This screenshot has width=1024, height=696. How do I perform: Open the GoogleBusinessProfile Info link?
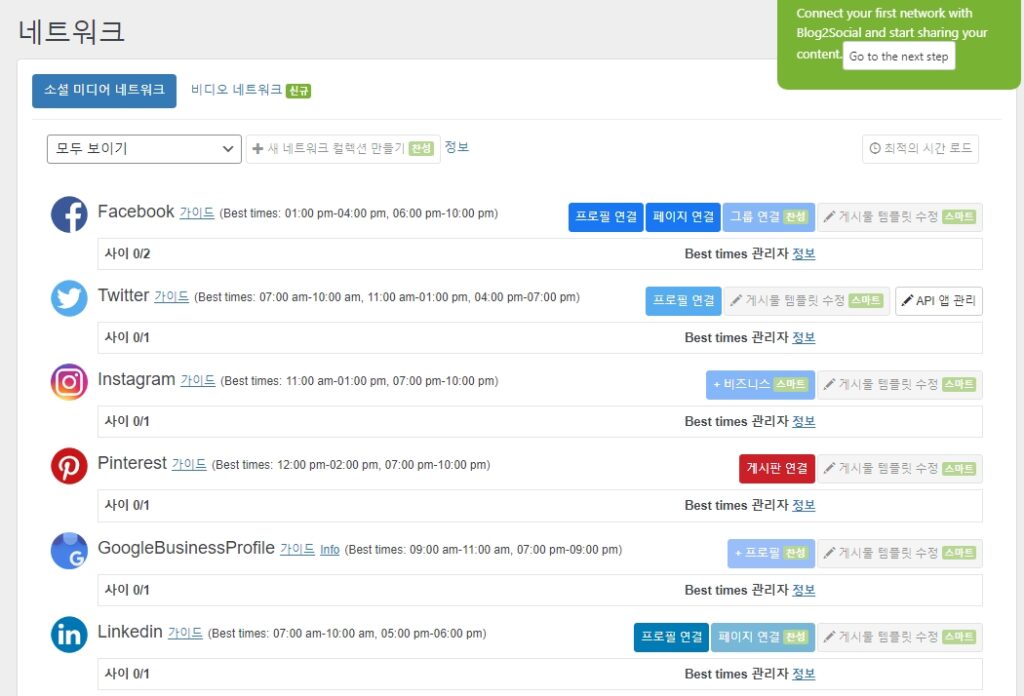click(330, 550)
